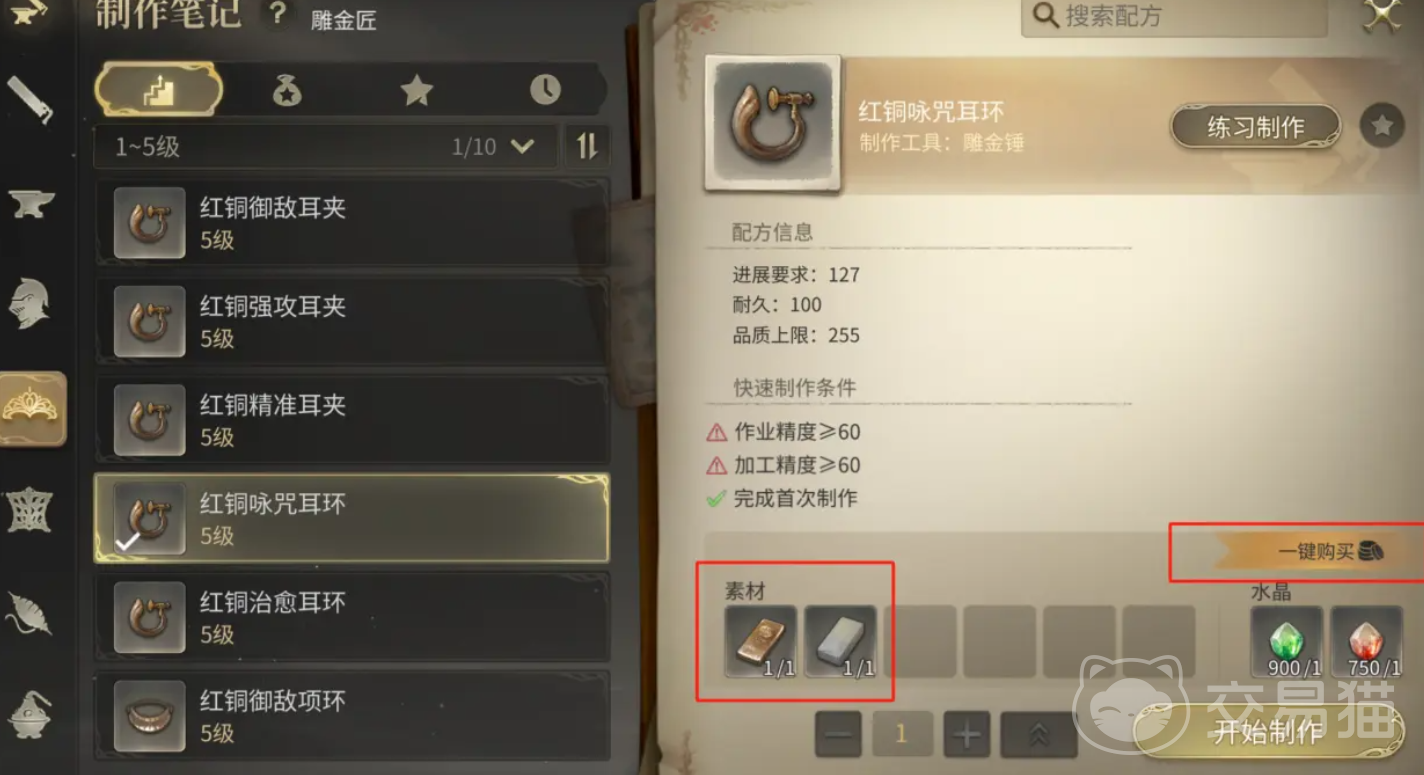Click the 搜索配方 search field
The width and height of the screenshot is (1424, 775).
pyautogui.click(x=1174, y=17)
